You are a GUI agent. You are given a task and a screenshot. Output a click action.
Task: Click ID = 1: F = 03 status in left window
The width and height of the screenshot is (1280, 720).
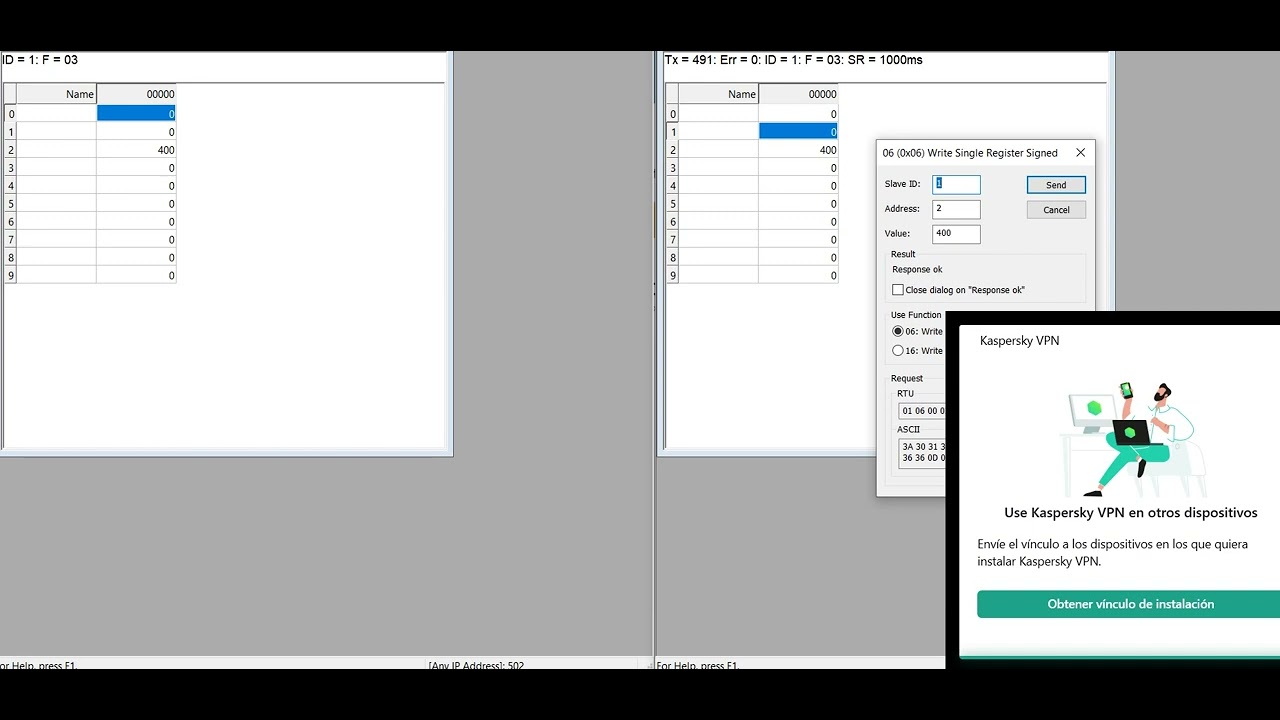40,60
